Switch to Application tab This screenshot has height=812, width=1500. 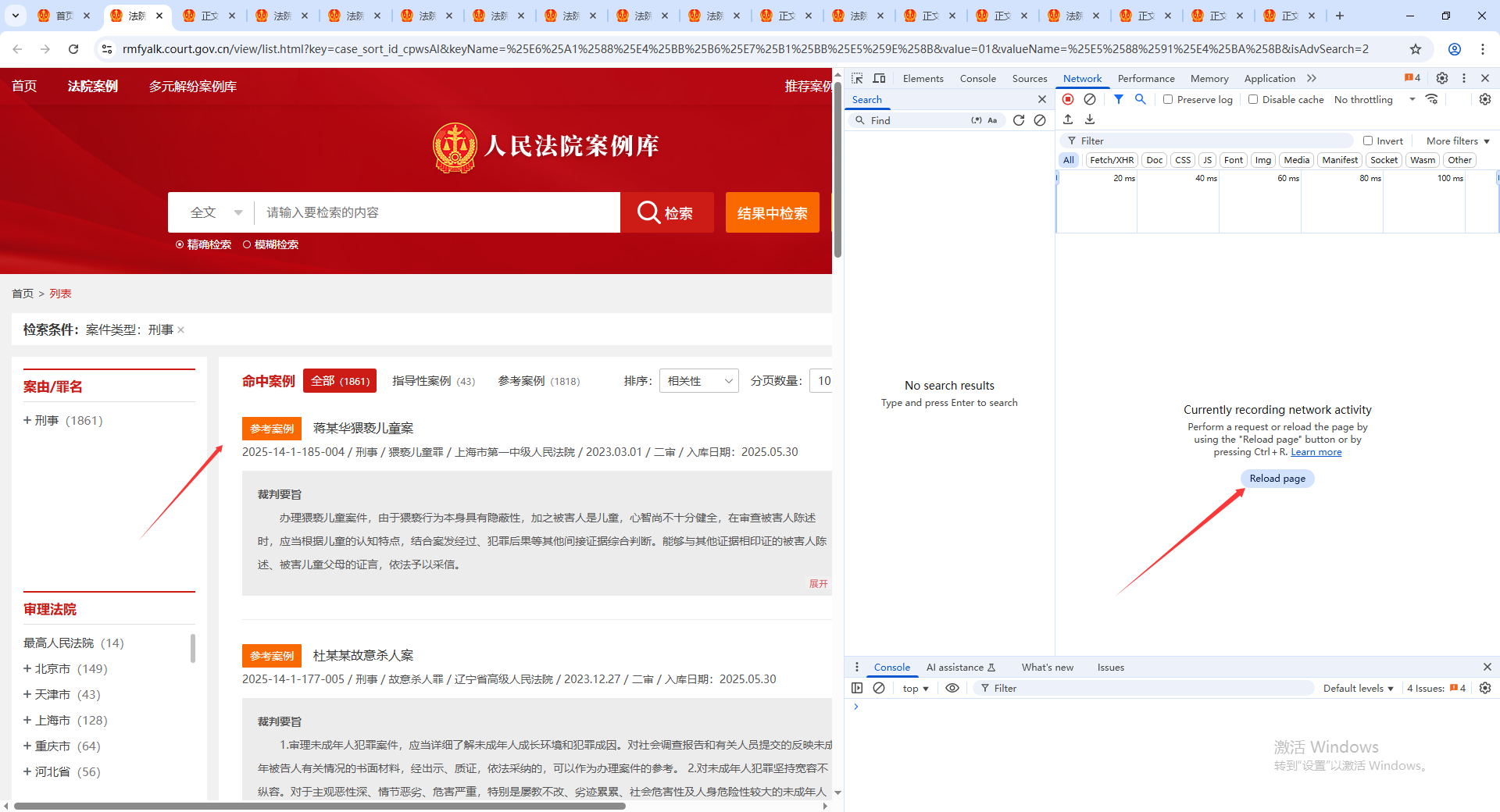(1270, 78)
